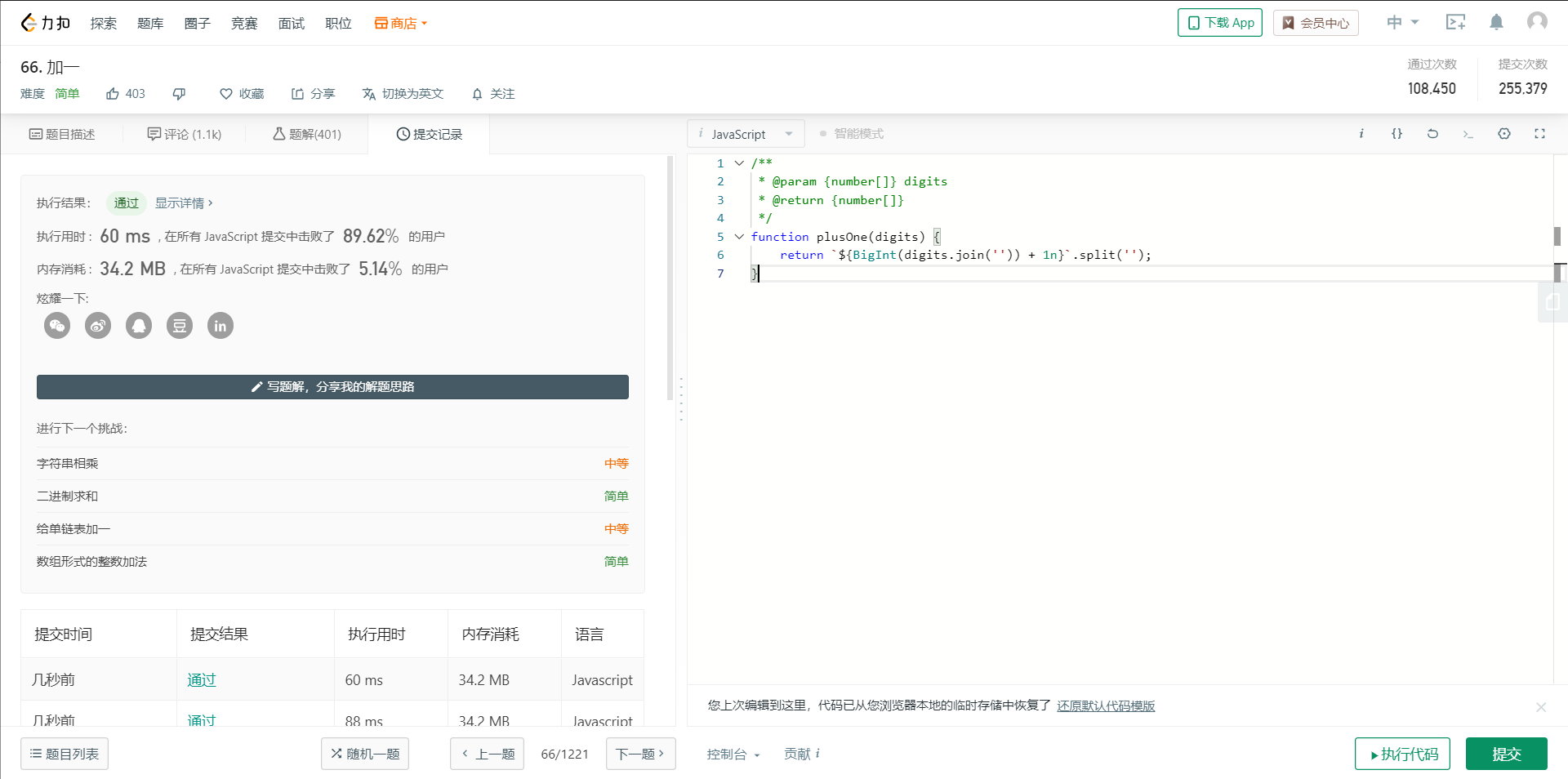Open 二进制求和 challenge
Image resolution: width=1568 pixels, height=779 pixels.
tap(68, 496)
